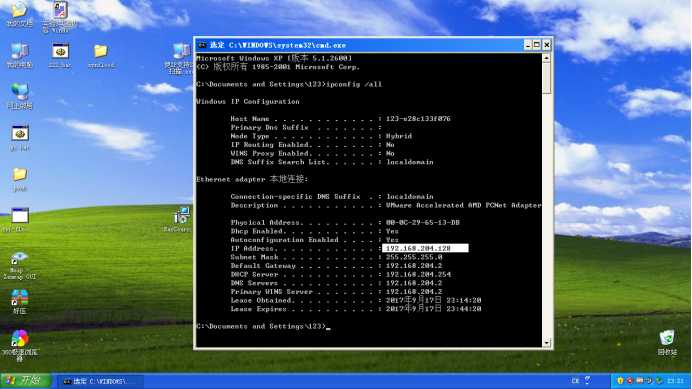This screenshot has width=692, height=389.
Task: Select the RarCrack-style camera icon left of cmd window
Action: [x=181, y=215]
